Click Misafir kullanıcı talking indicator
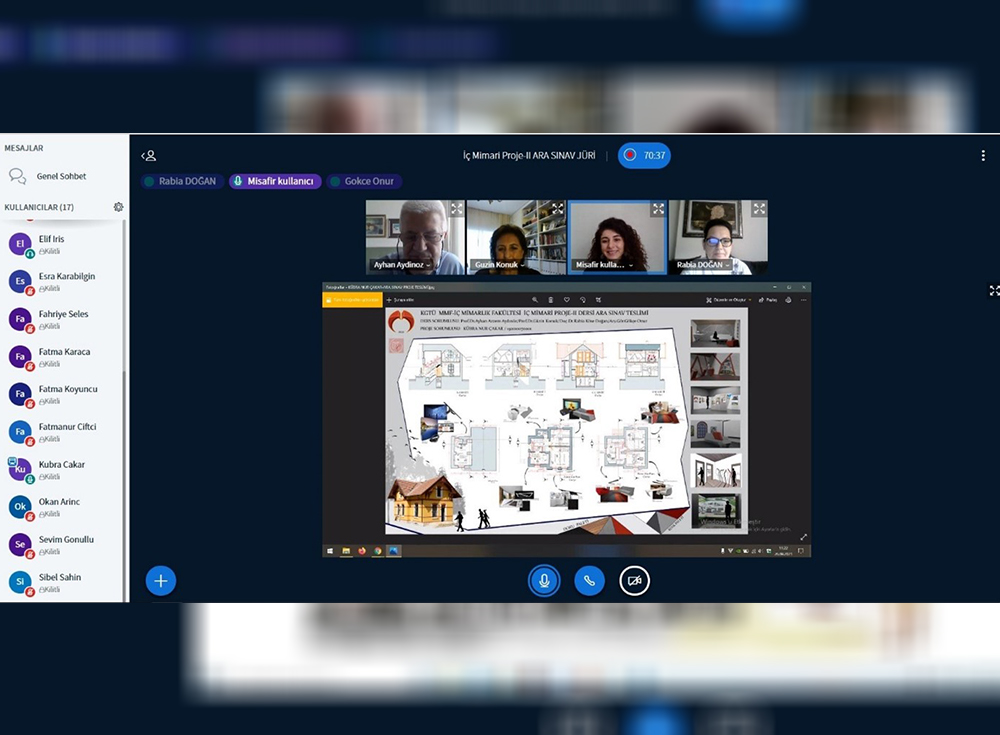1000x735 pixels. click(275, 182)
